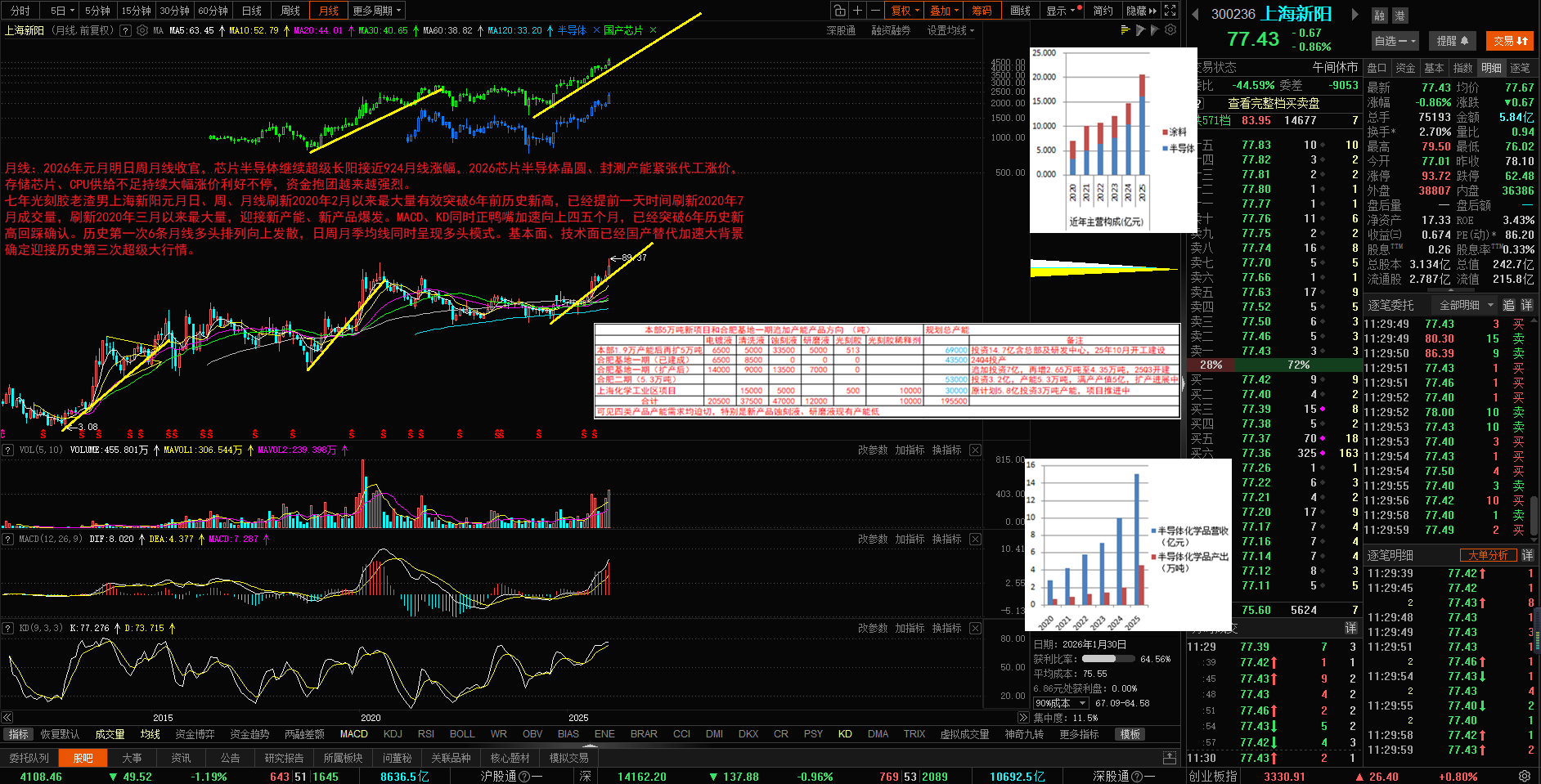Expand the cost distribution double-arrow toggle

tap(1022, 718)
